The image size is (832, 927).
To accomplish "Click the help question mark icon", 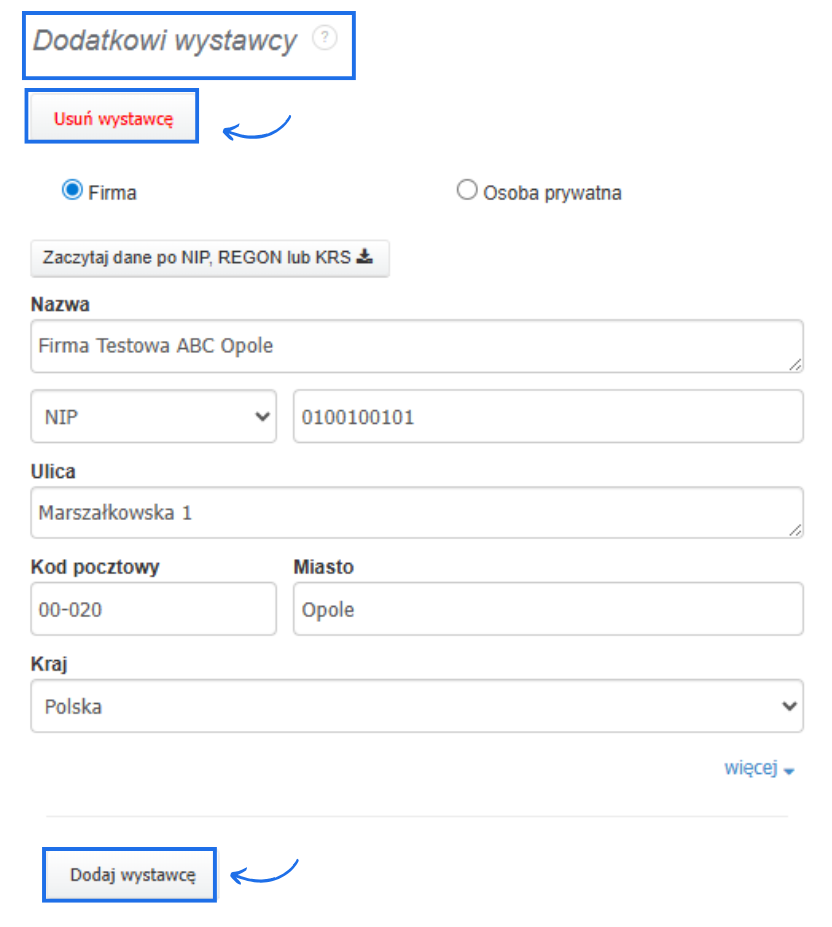I will click(x=324, y=39).
